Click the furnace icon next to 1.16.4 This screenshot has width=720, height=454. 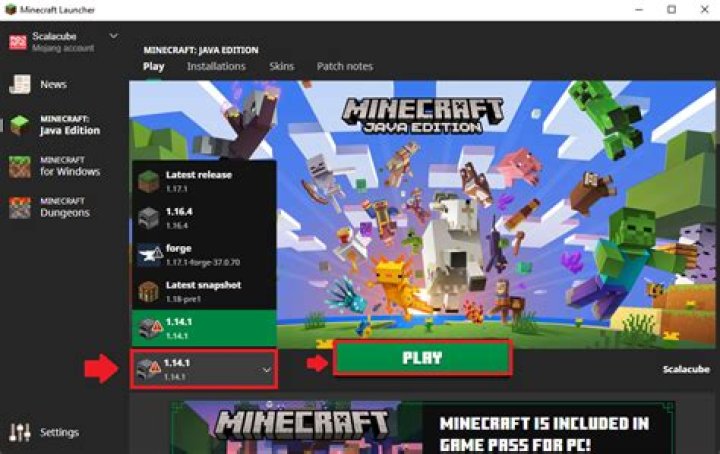[x=148, y=218]
